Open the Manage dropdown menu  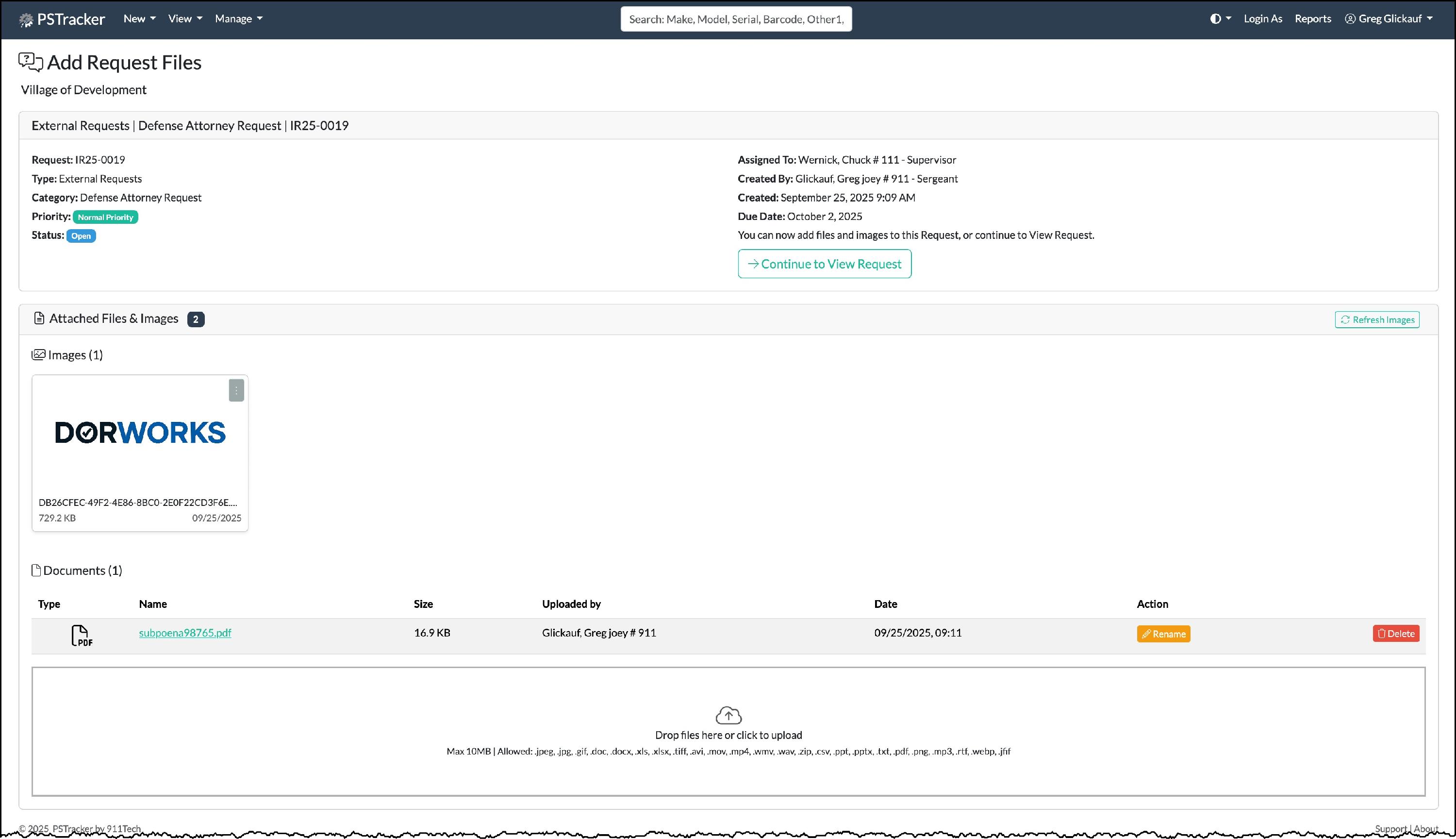(238, 19)
